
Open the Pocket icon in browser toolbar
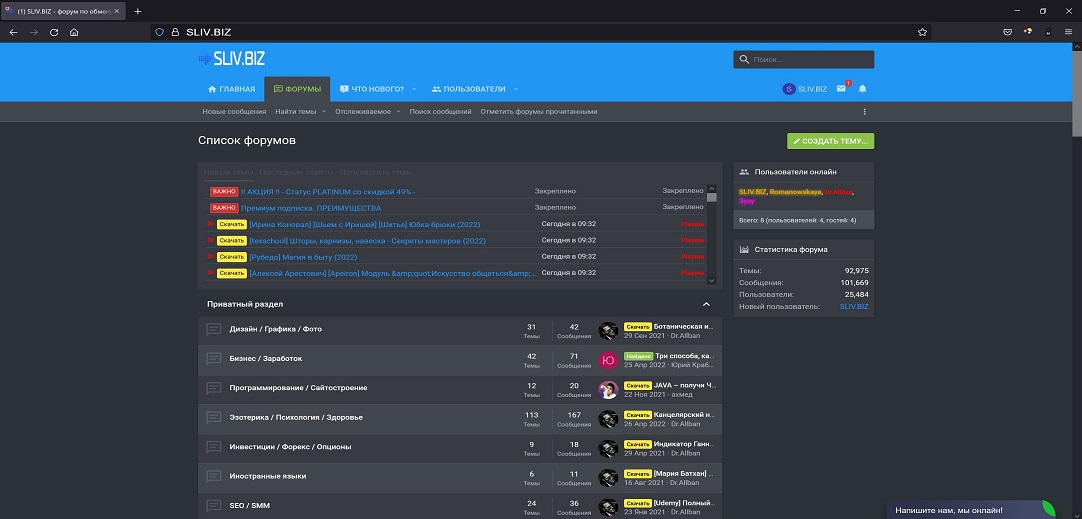pos(1007,32)
